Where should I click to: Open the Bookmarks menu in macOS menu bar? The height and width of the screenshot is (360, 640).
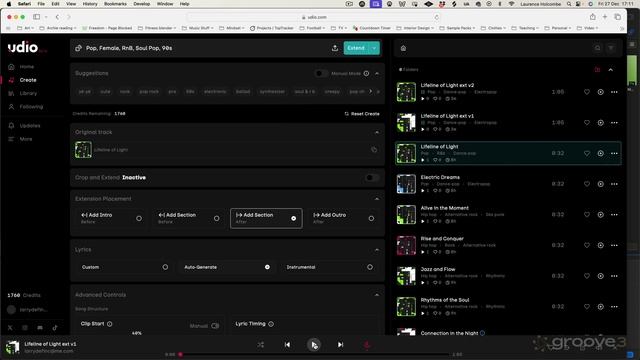(115, 4)
